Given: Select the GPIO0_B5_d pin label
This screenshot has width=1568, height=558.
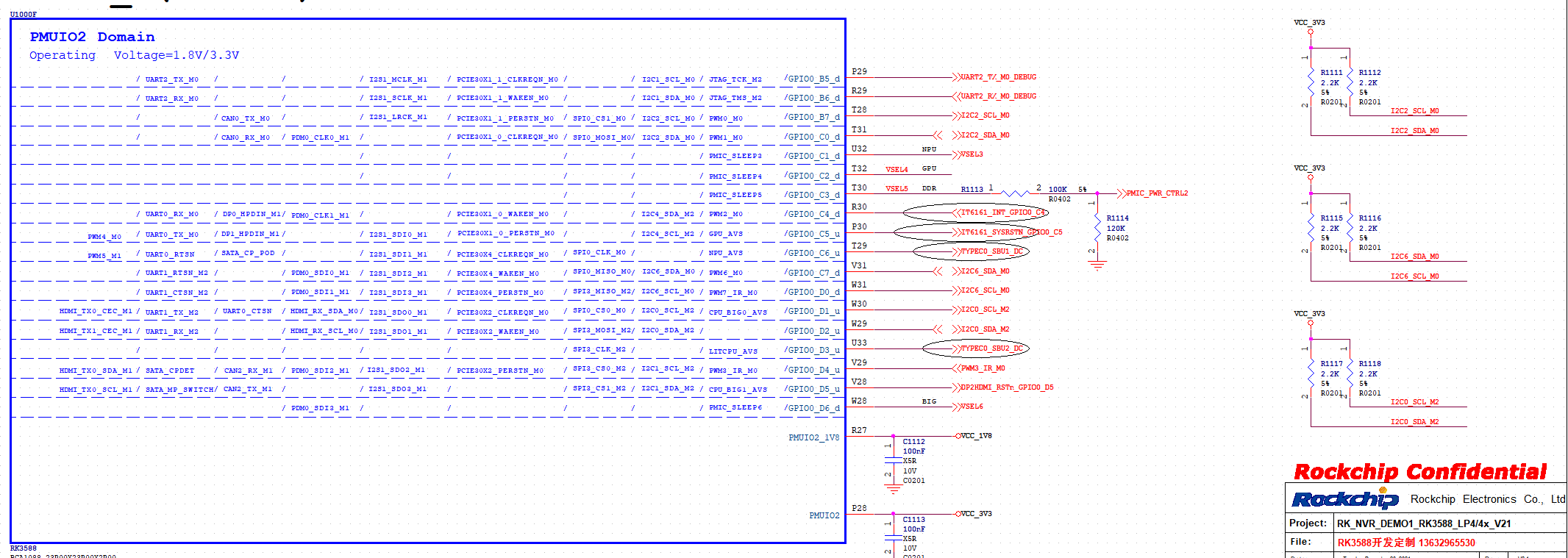Looking at the screenshot, I should [812, 79].
